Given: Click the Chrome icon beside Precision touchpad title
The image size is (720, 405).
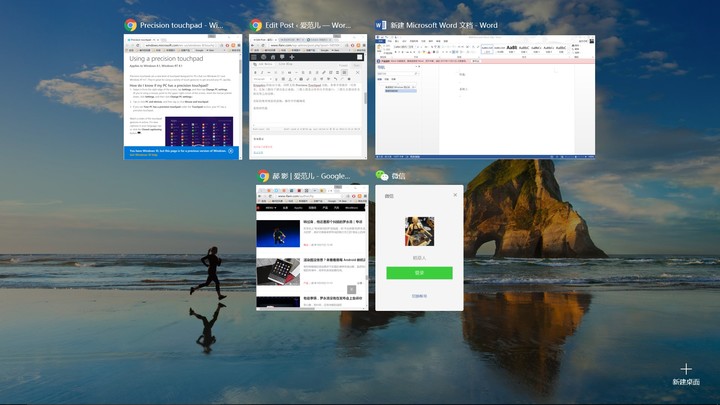Looking at the screenshot, I should [130, 25].
